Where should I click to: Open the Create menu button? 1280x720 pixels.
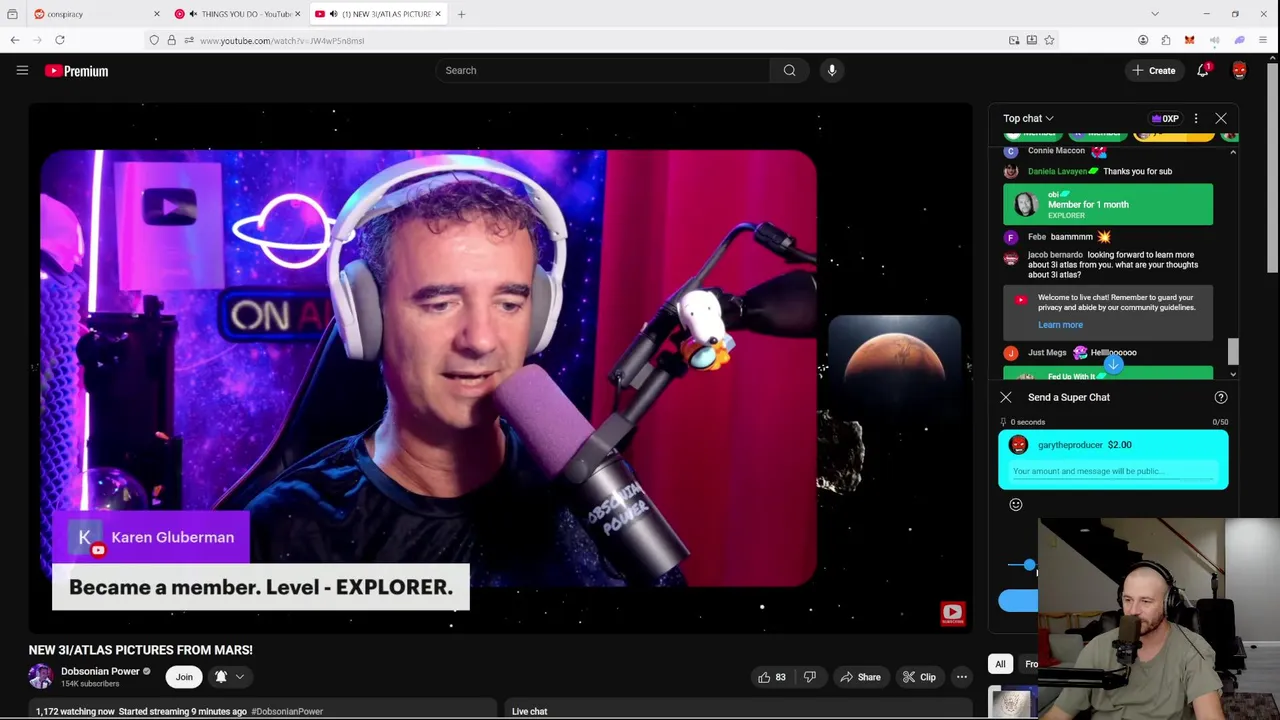pos(1153,70)
